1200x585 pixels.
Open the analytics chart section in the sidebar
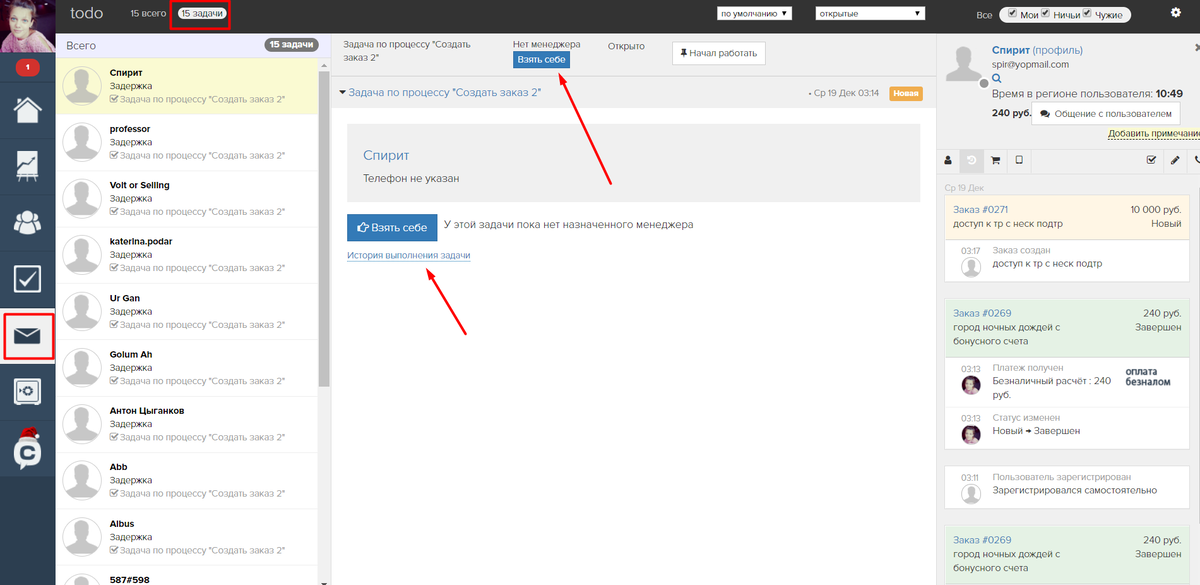point(27,166)
